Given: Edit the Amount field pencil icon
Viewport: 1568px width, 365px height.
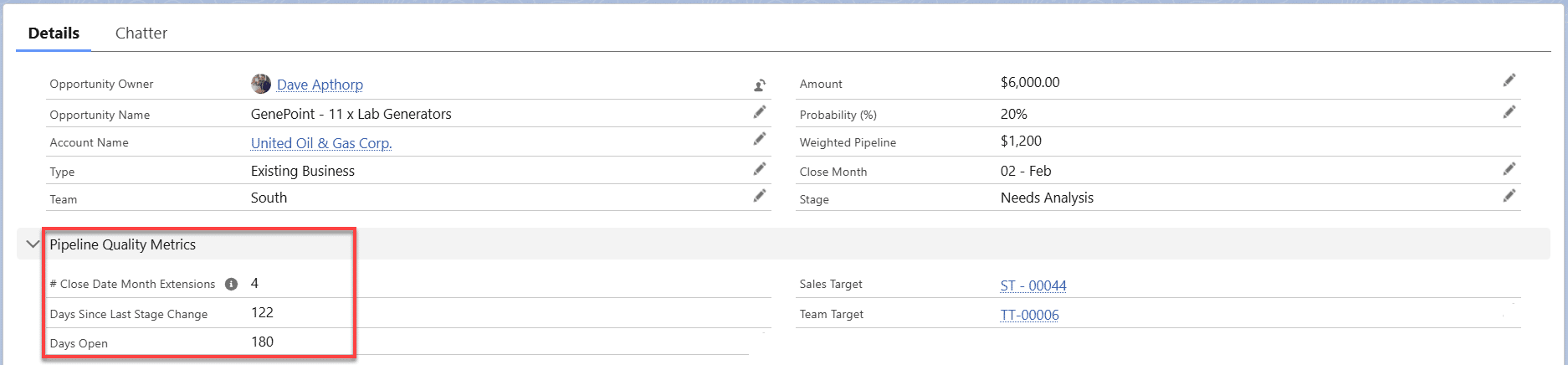Looking at the screenshot, I should click(1509, 80).
